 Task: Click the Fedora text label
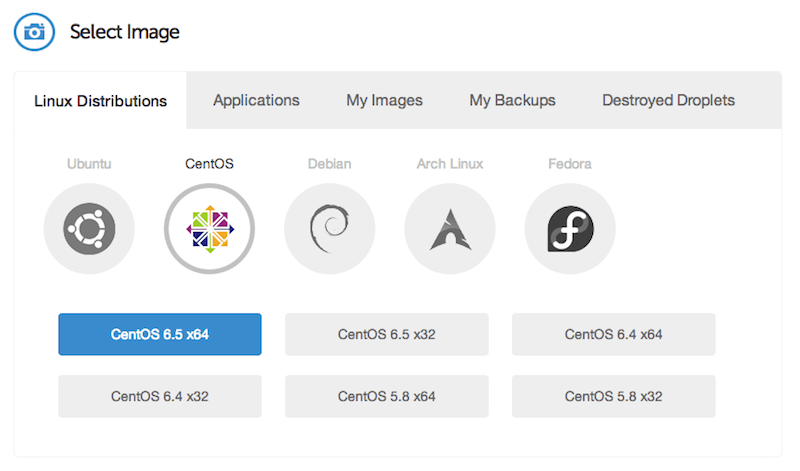(570, 163)
